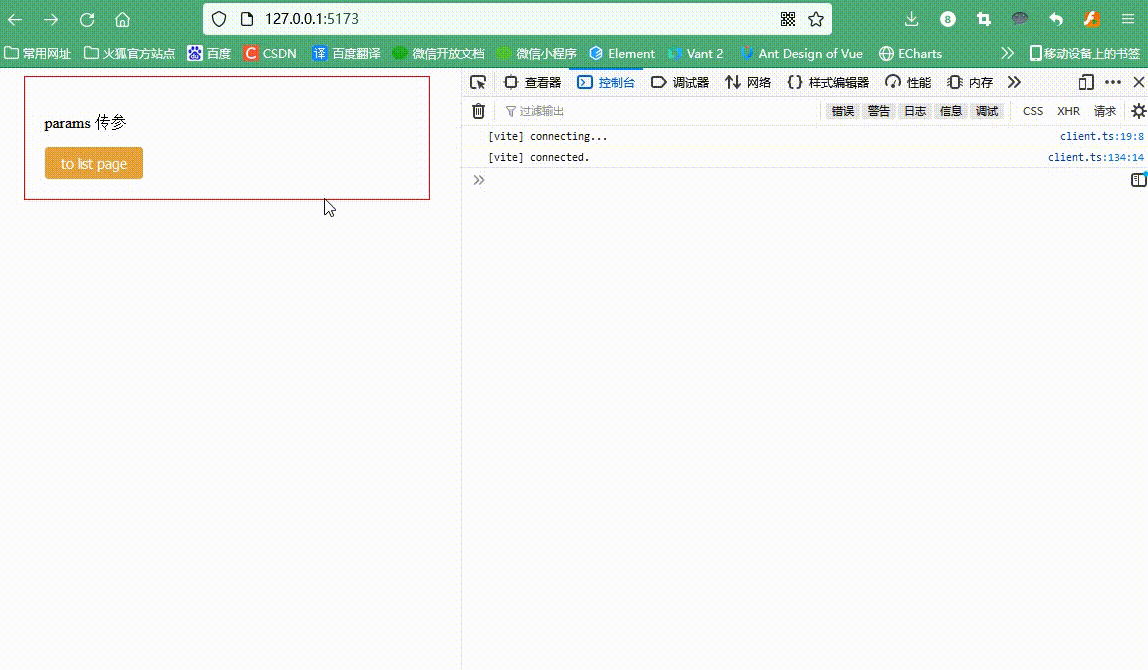Click the 'to list page' button
Screen dimensions: 1148x670
93,162
